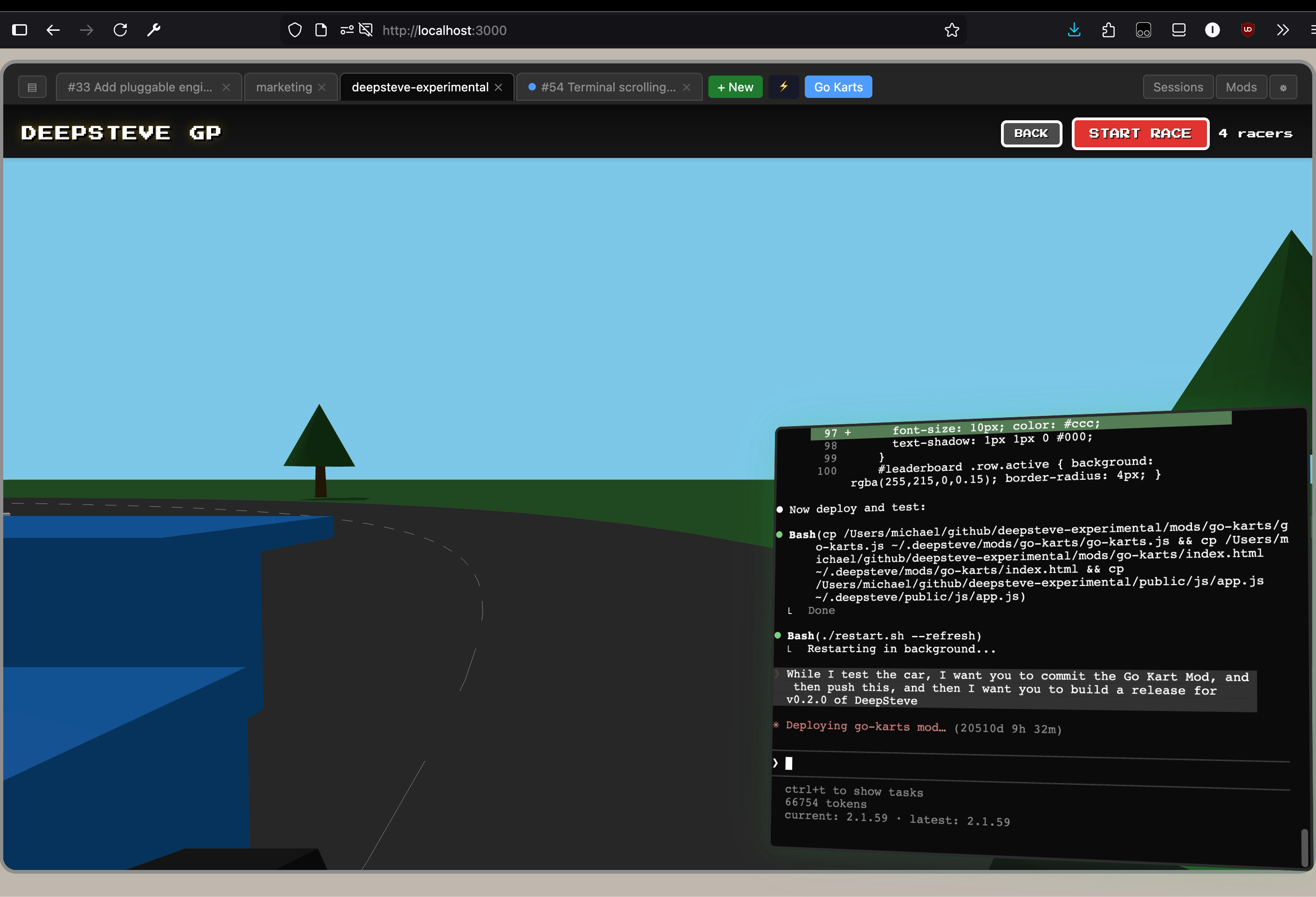Switch to the marketing tab
1316x897 pixels.
284,87
